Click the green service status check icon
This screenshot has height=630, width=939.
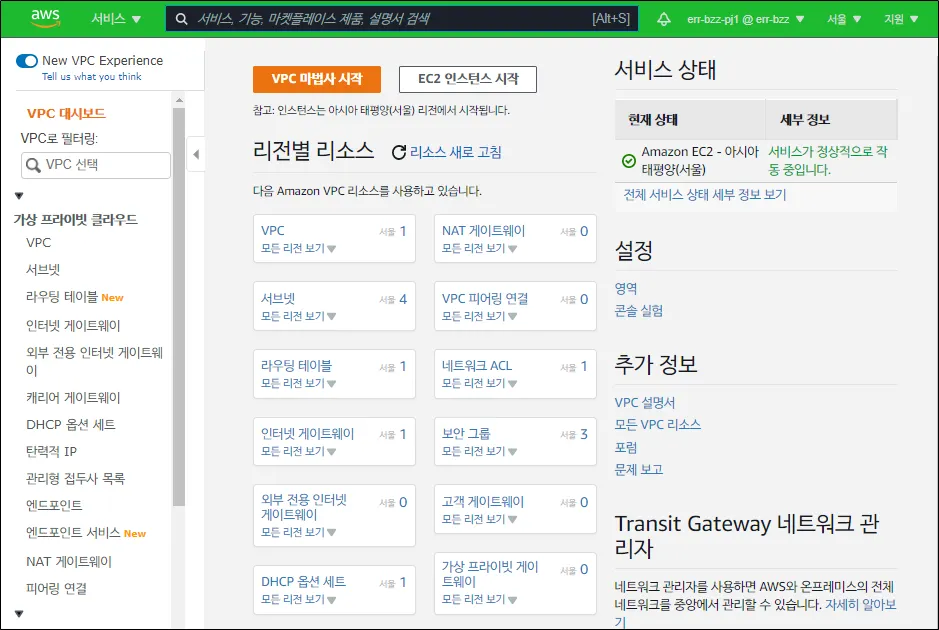click(629, 160)
